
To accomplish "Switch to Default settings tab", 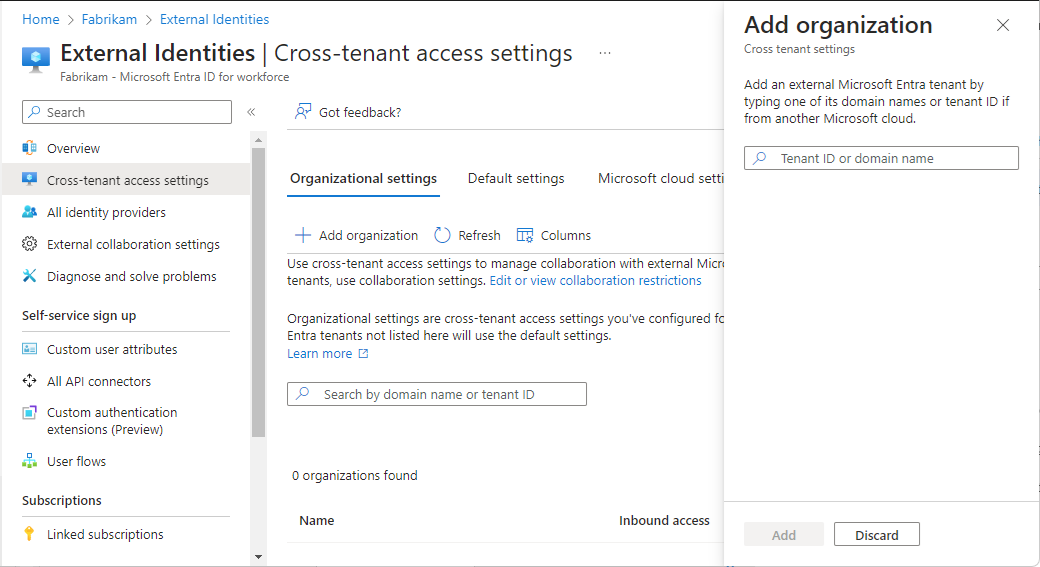I will click(x=516, y=178).
